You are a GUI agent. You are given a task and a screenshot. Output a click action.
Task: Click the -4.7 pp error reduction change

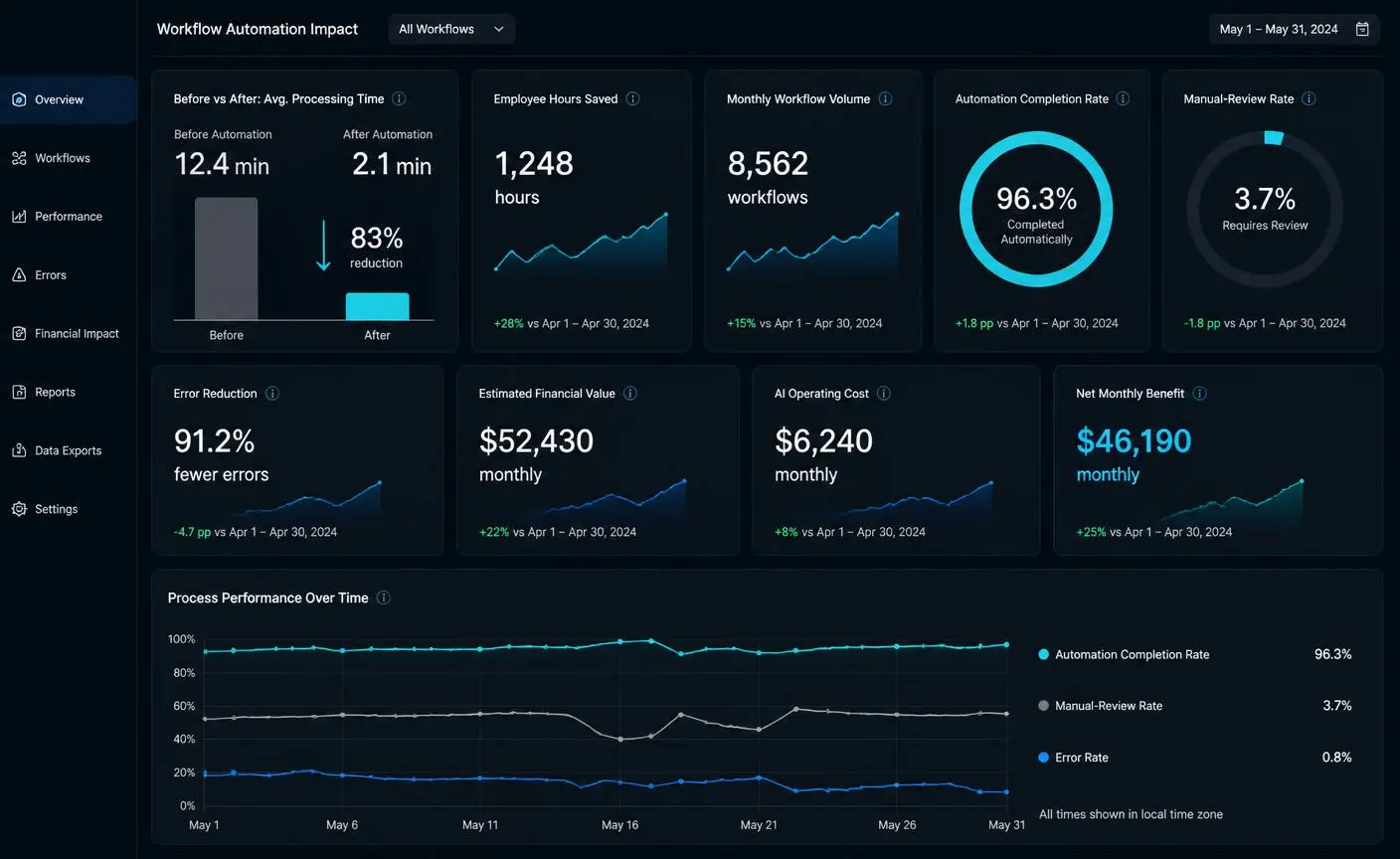tap(256, 532)
